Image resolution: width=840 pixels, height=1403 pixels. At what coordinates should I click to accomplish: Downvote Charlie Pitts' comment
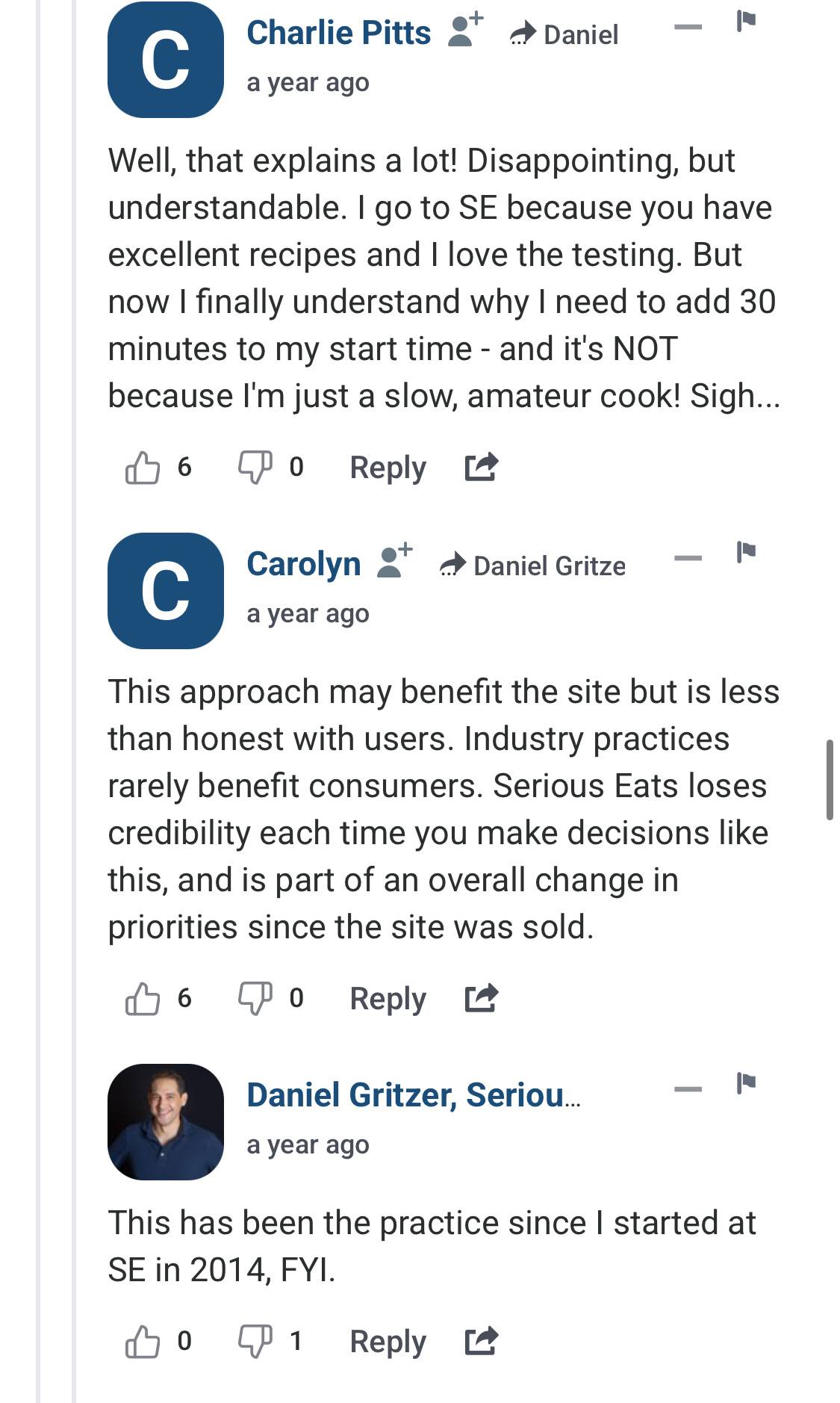(255, 468)
